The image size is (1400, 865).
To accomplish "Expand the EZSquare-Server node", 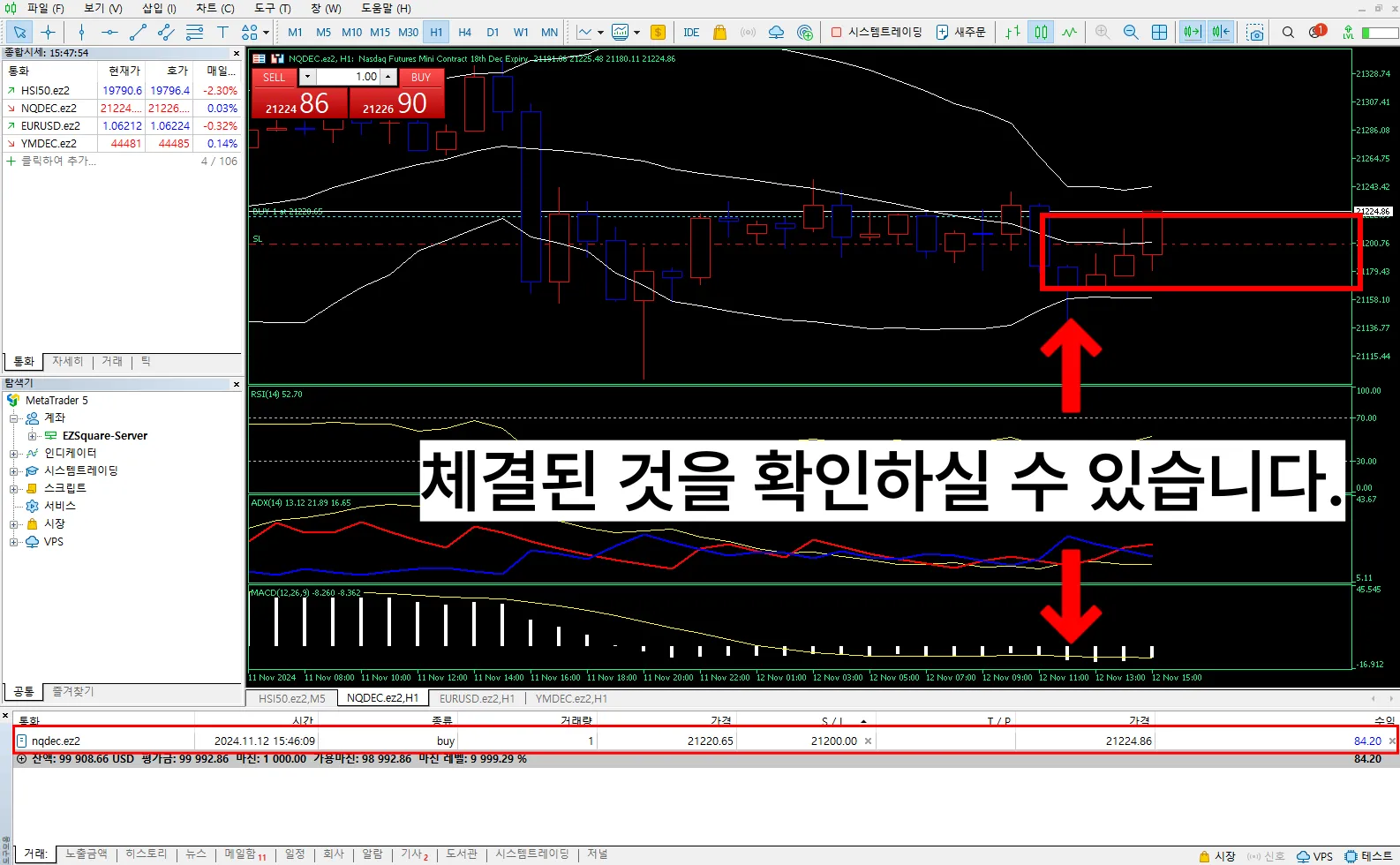I will click(x=32, y=436).
